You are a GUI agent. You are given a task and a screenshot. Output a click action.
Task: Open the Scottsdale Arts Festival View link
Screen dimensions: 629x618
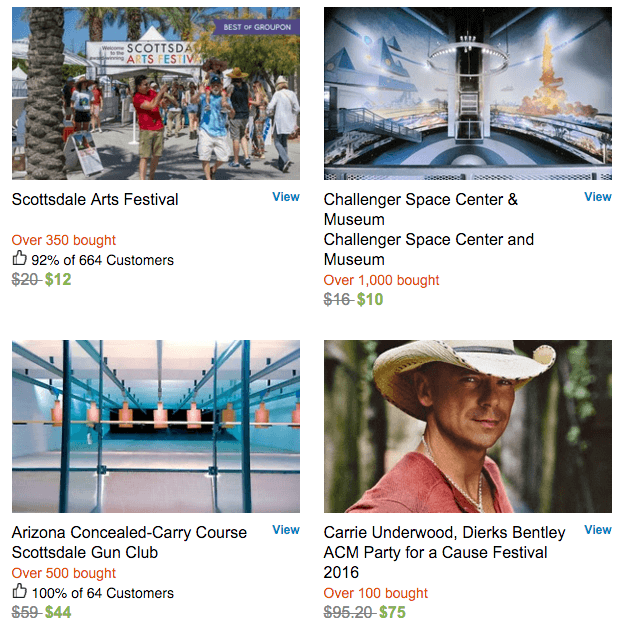pyautogui.click(x=286, y=197)
